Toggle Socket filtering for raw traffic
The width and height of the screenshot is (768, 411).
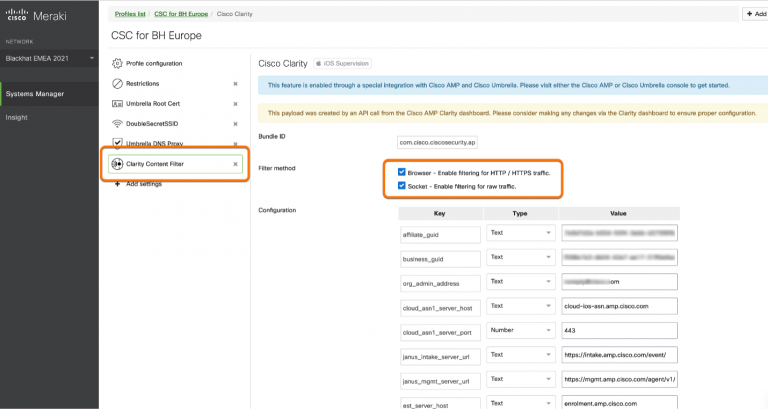[x=402, y=186]
